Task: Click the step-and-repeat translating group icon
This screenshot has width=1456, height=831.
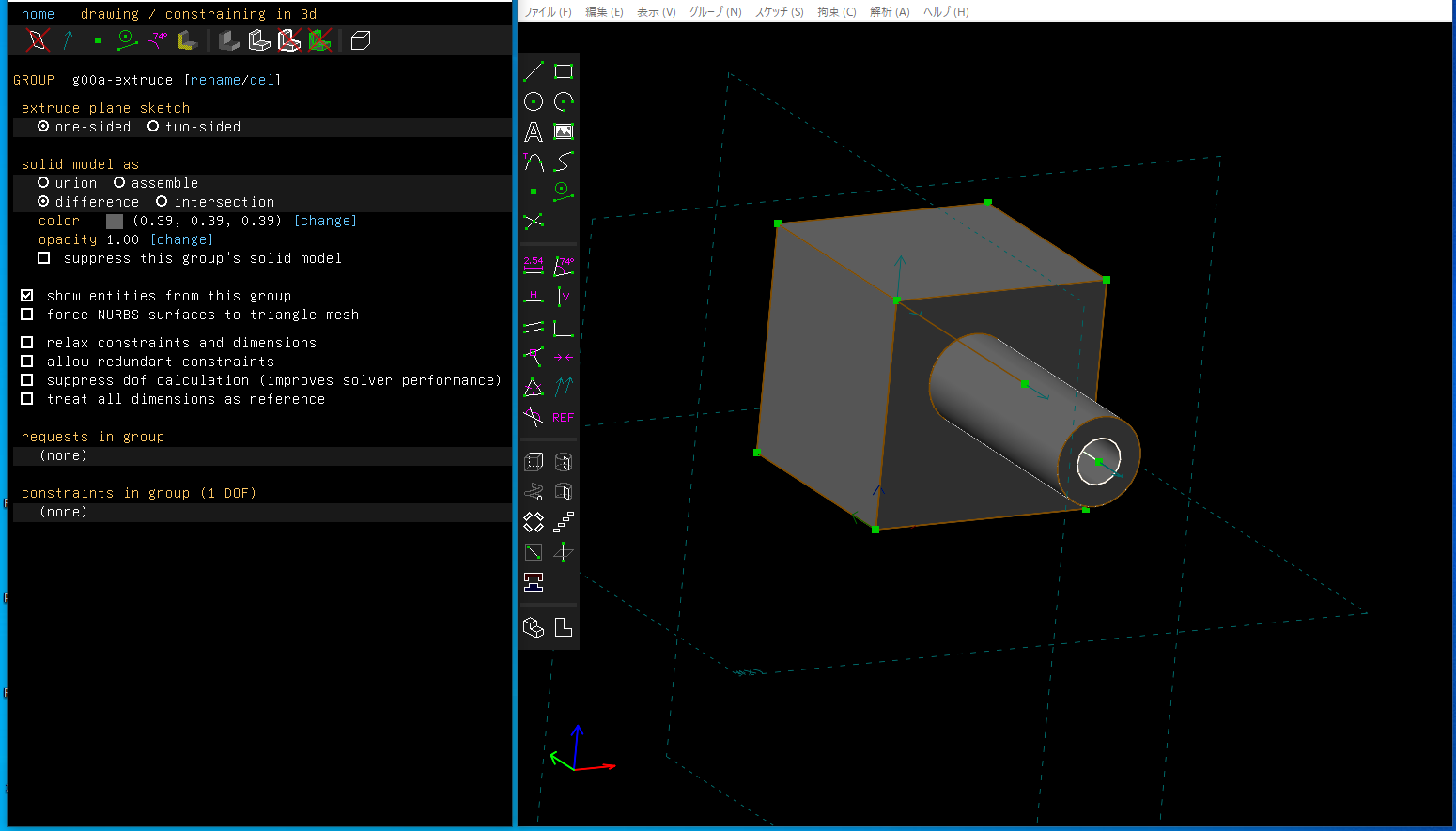Action: coord(564,522)
